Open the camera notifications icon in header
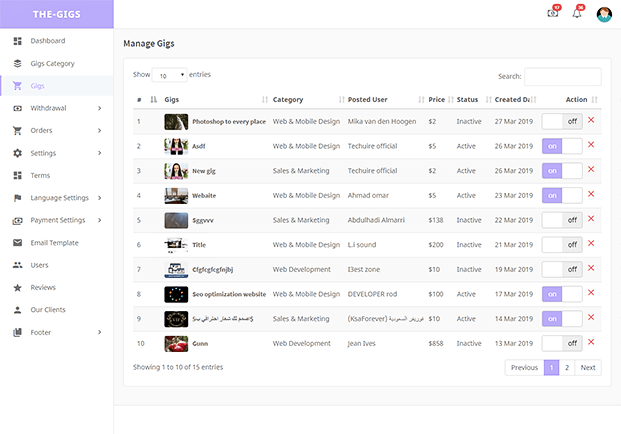621x434 pixels. click(553, 14)
